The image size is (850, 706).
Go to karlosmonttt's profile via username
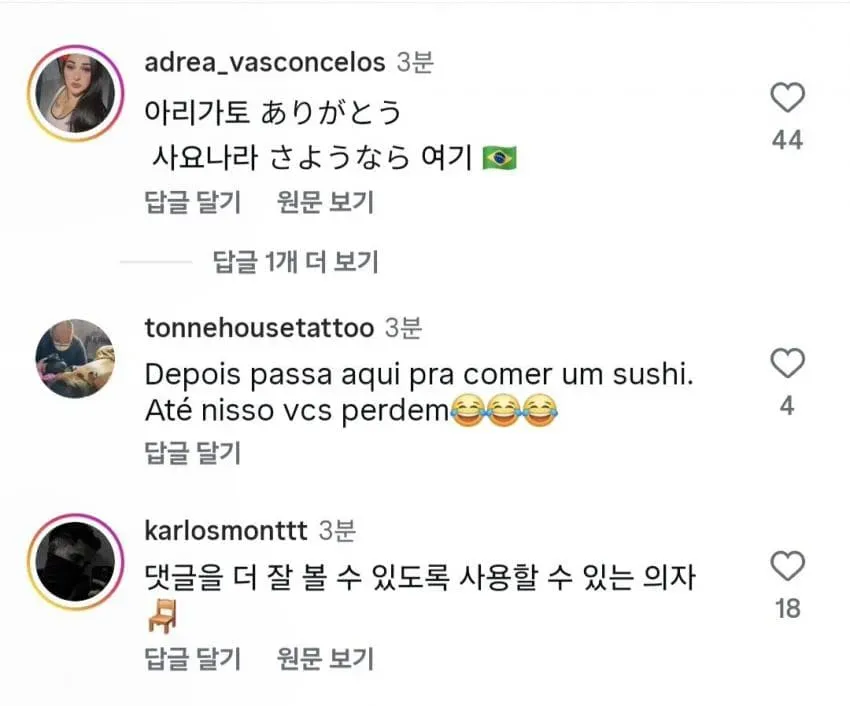click(226, 530)
